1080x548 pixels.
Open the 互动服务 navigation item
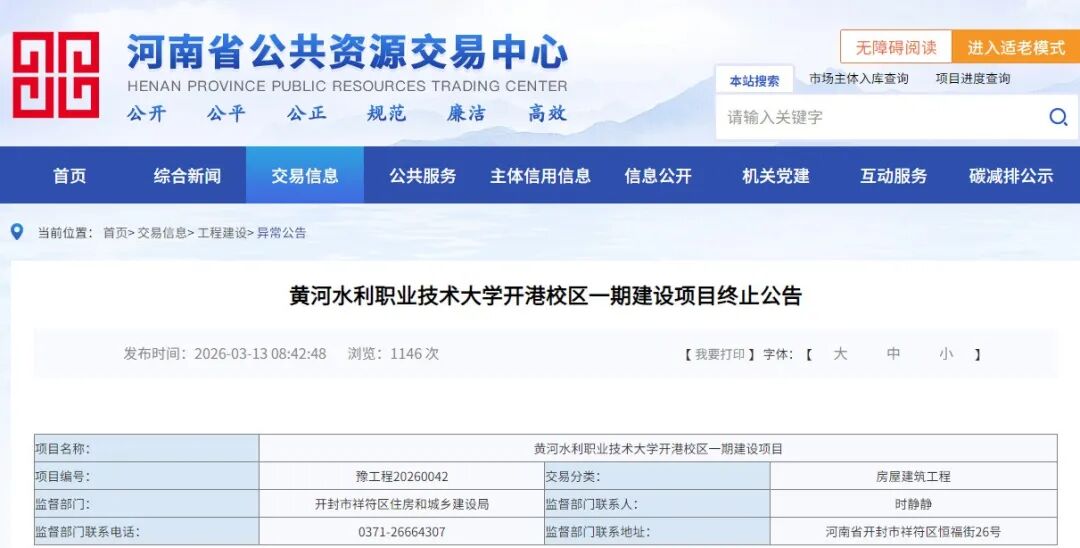tap(893, 176)
